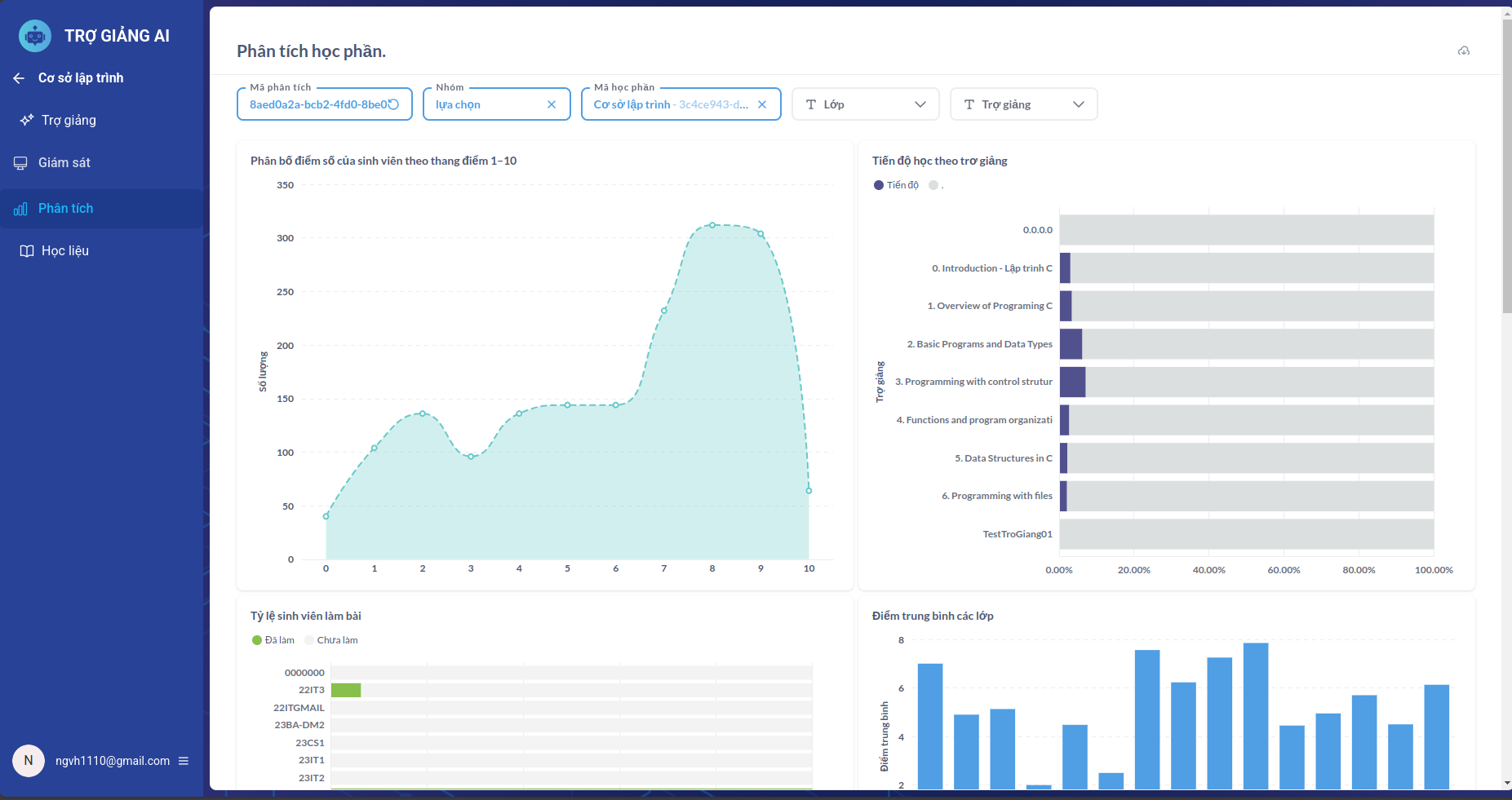1512x800 pixels.
Task: Clear the Nhóm field with its X icon
Action: (552, 104)
